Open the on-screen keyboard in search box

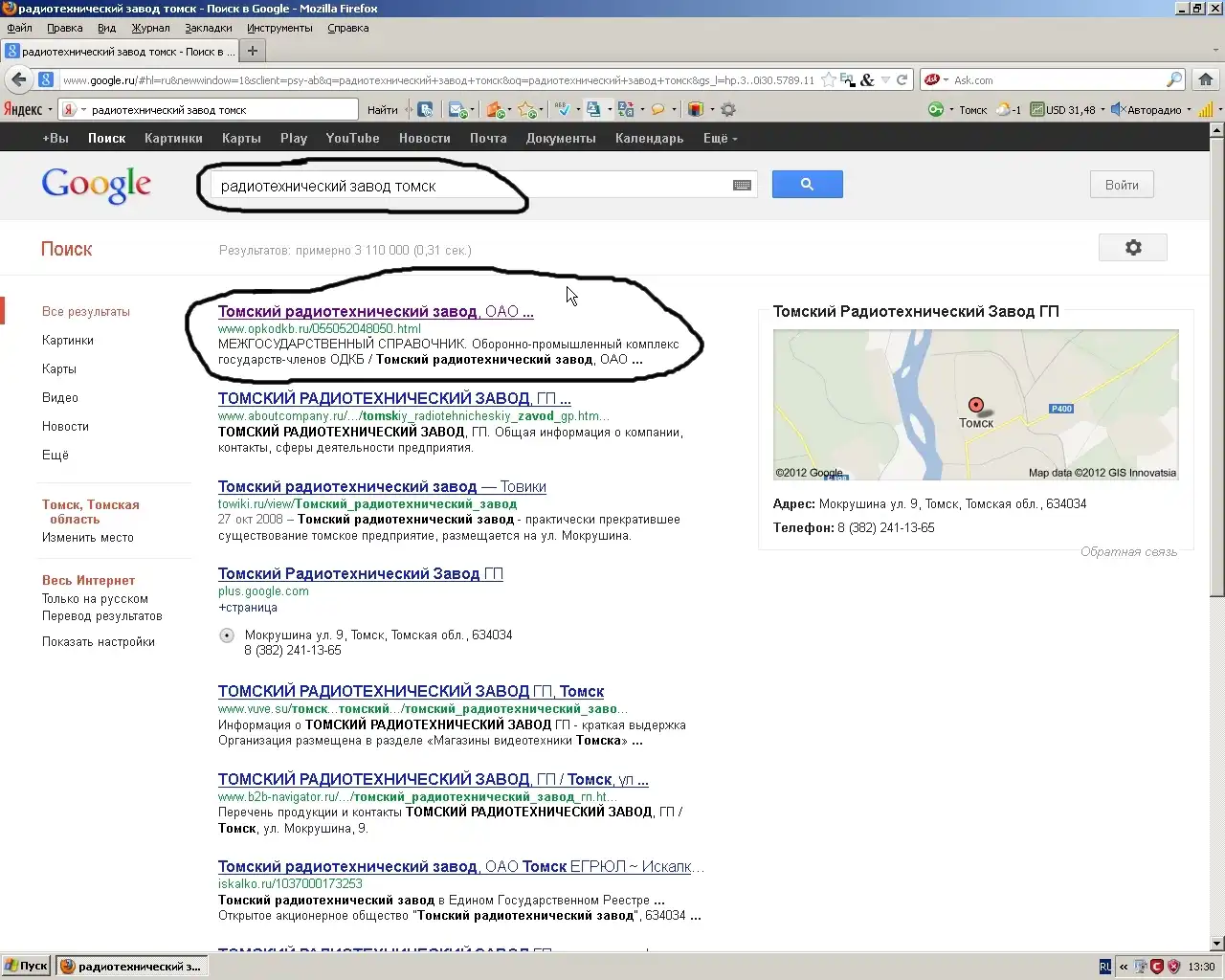coord(742,186)
